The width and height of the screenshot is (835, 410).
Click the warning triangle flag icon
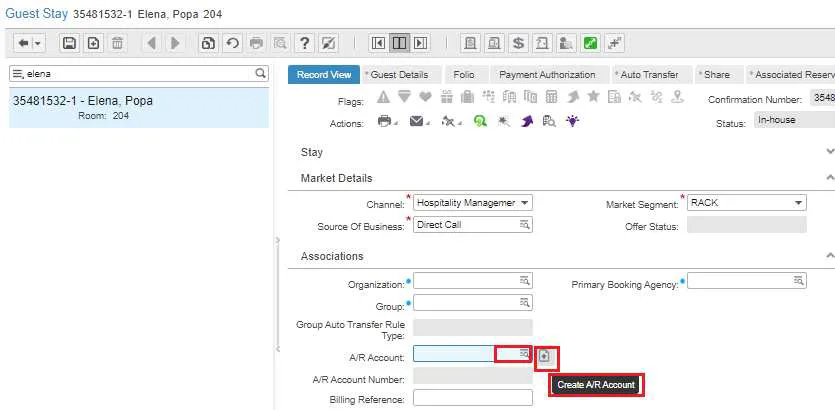click(x=383, y=97)
